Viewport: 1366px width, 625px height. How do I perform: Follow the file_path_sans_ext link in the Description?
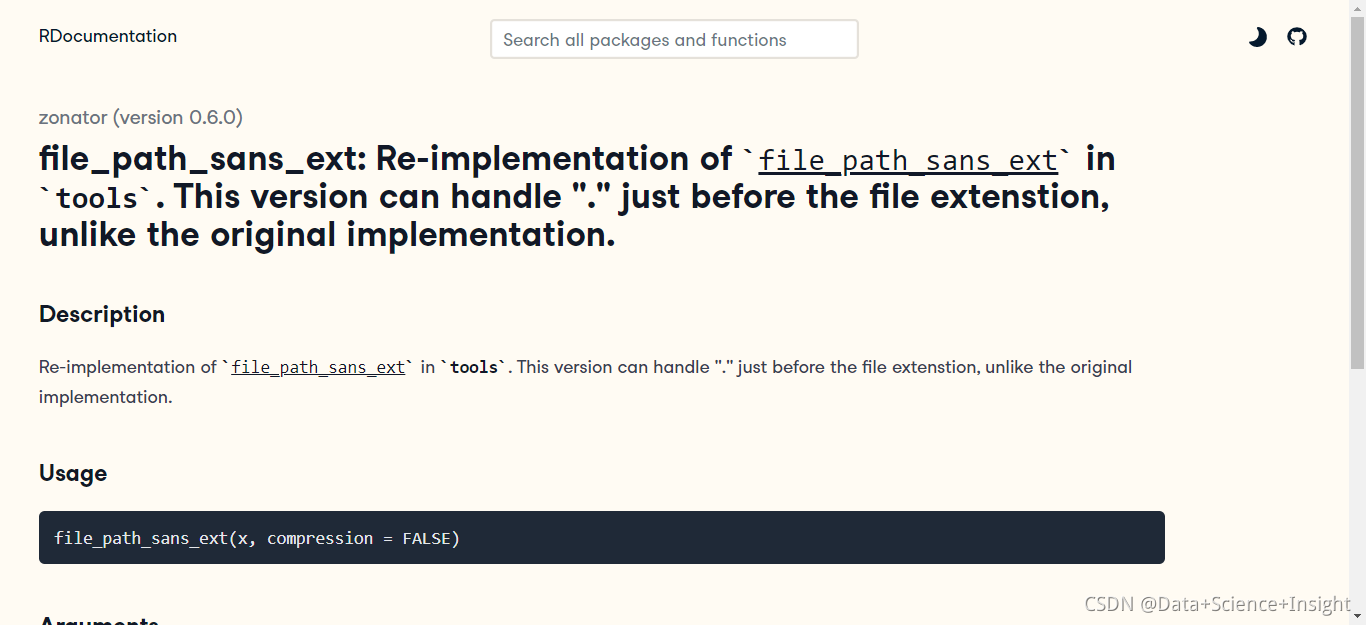pyautogui.click(x=318, y=367)
